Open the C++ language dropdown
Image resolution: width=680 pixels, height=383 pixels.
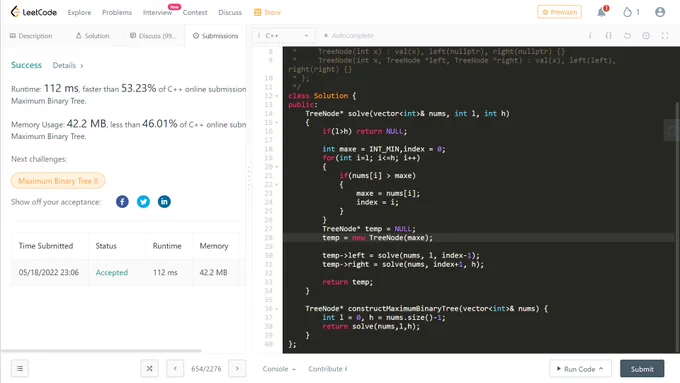(283, 36)
